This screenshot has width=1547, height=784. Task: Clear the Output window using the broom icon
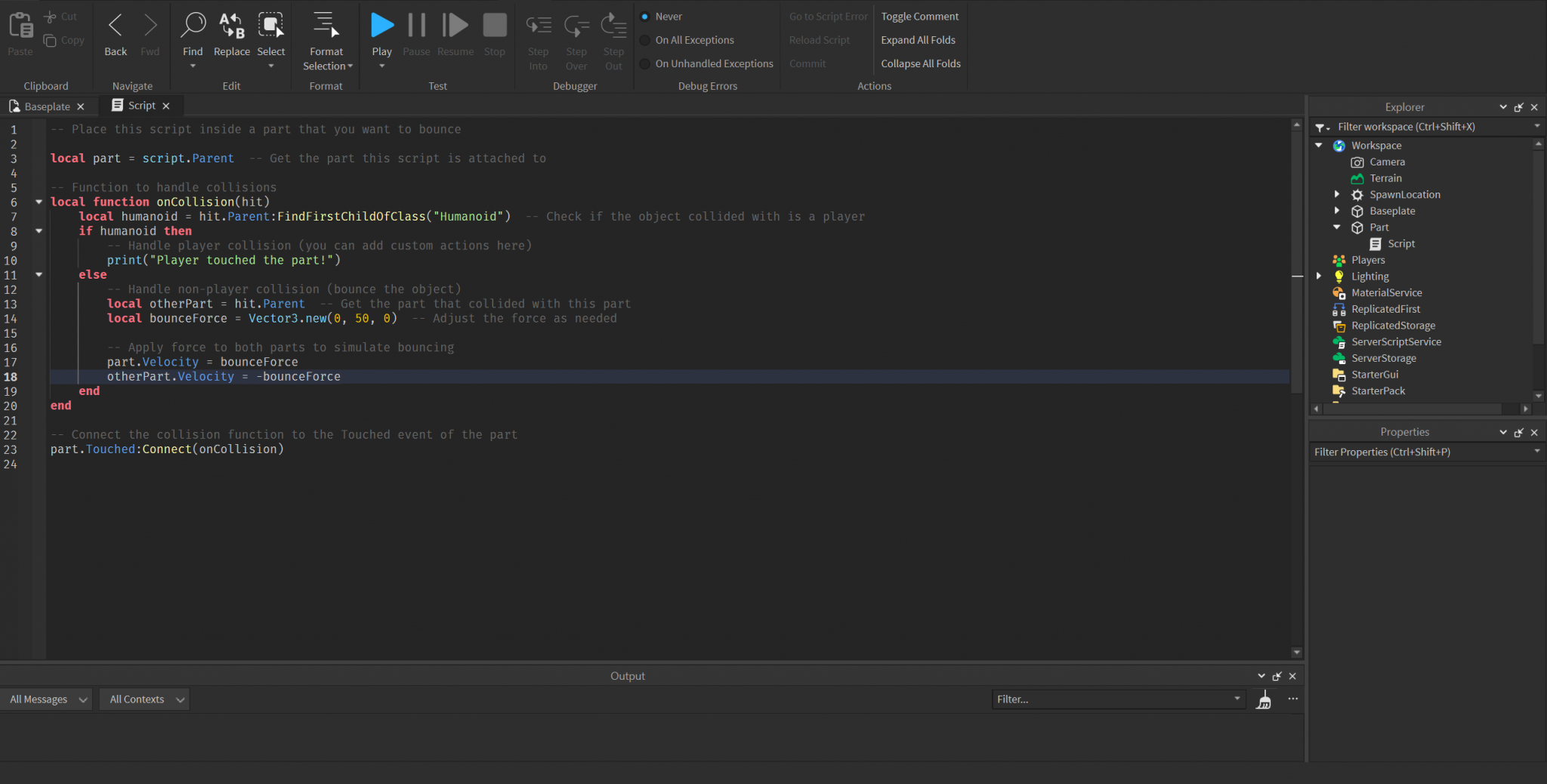(1264, 699)
